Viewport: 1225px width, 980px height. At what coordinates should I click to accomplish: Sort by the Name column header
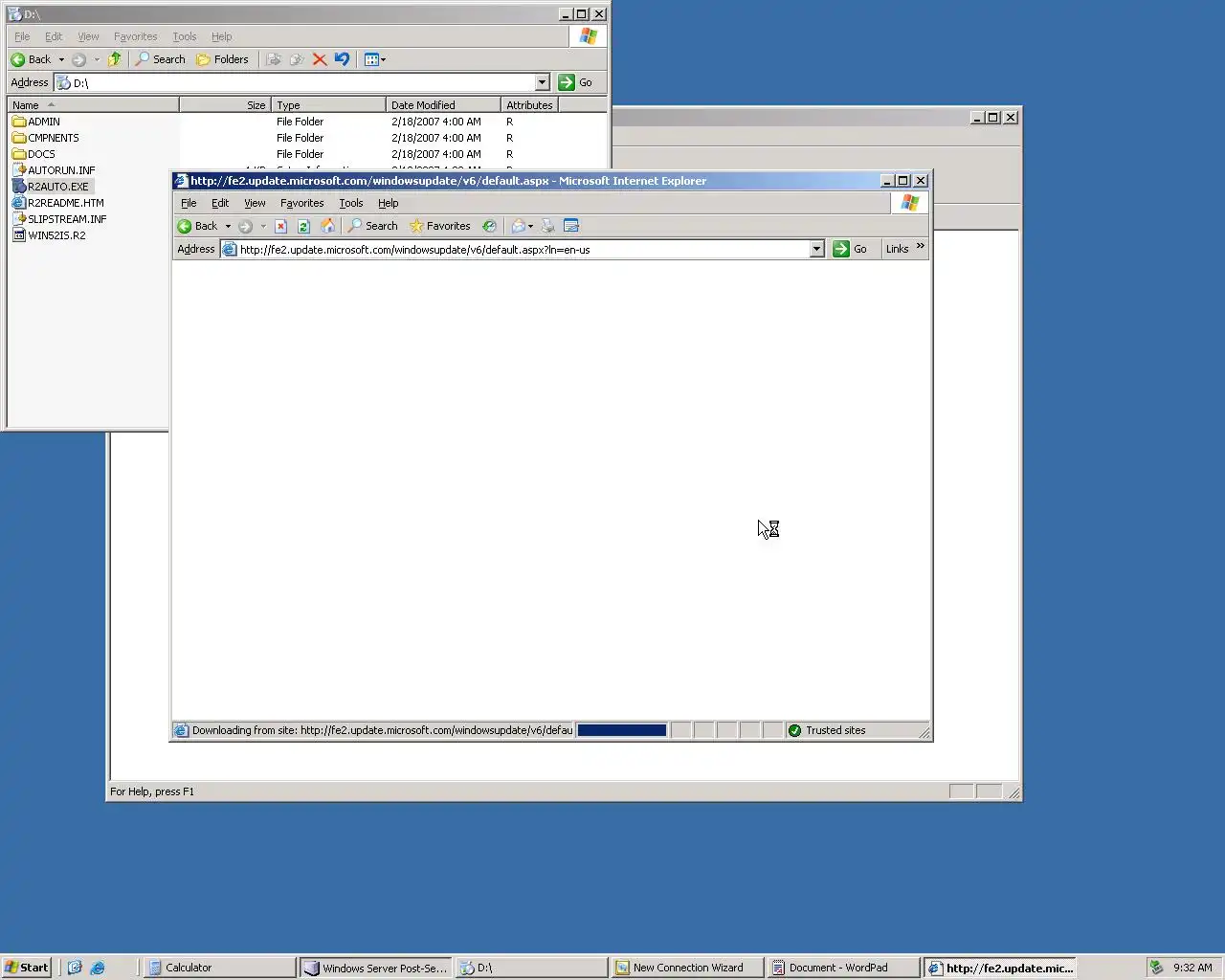tap(93, 105)
